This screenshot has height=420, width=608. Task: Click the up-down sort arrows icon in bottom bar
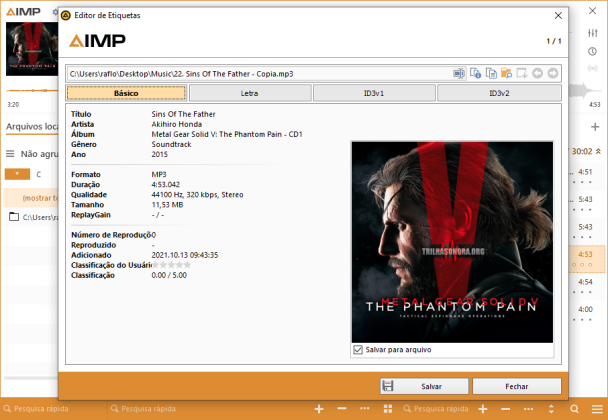coord(551,409)
